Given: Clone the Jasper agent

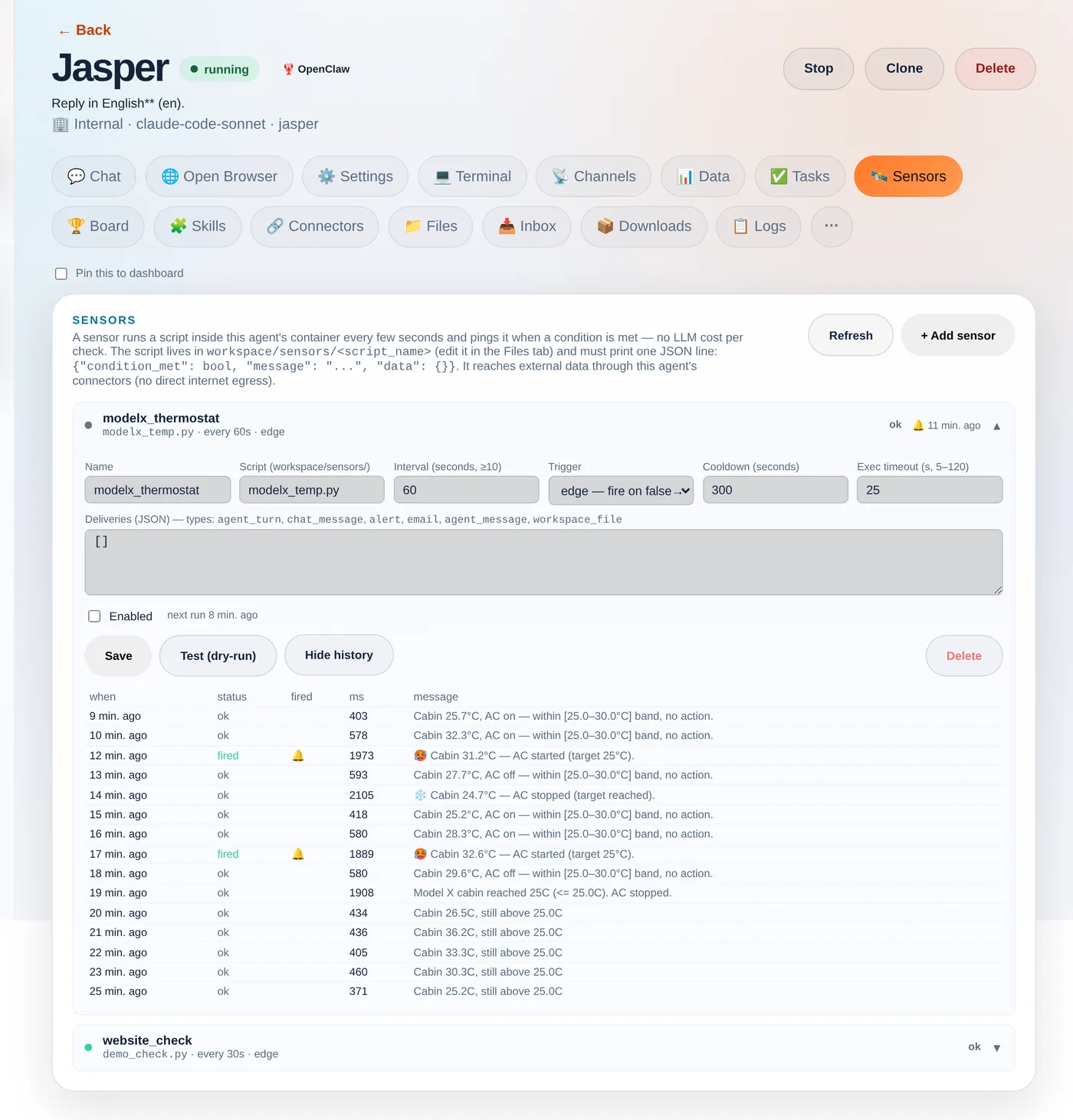Looking at the screenshot, I should (x=904, y=68).
